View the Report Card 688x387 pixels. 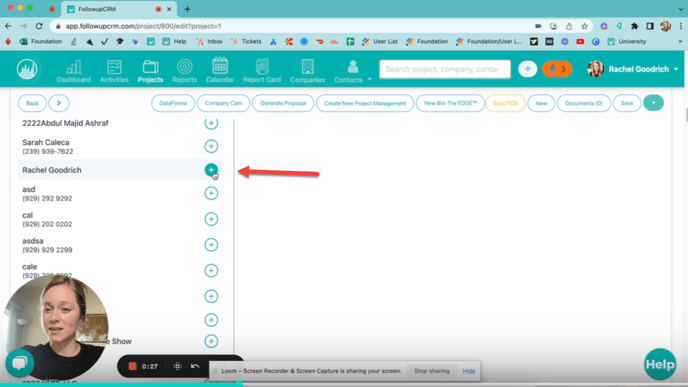262,71
